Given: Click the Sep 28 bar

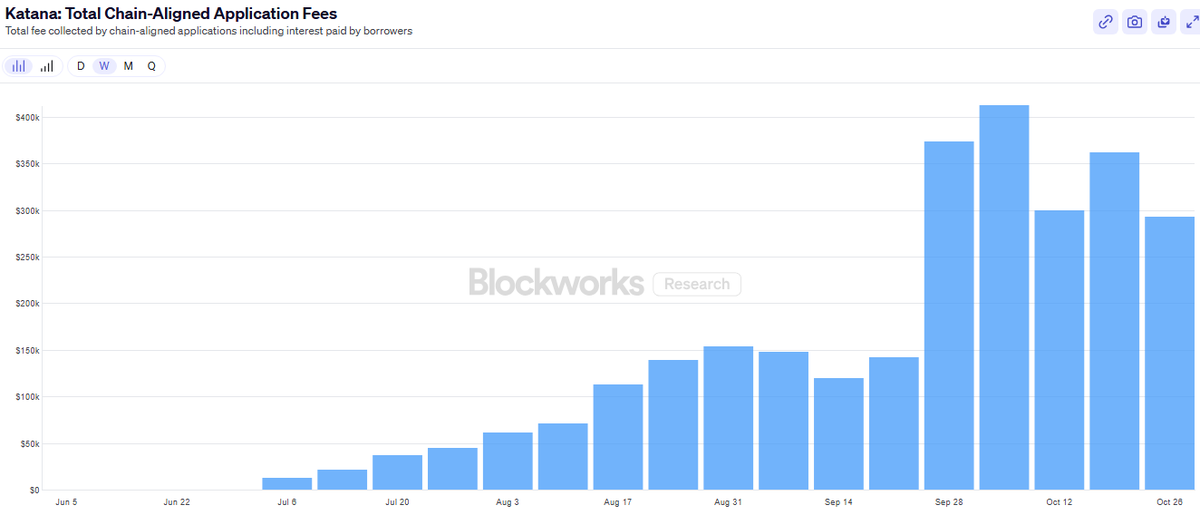Looking at the screenshot, I should click(x=949, y=316).
